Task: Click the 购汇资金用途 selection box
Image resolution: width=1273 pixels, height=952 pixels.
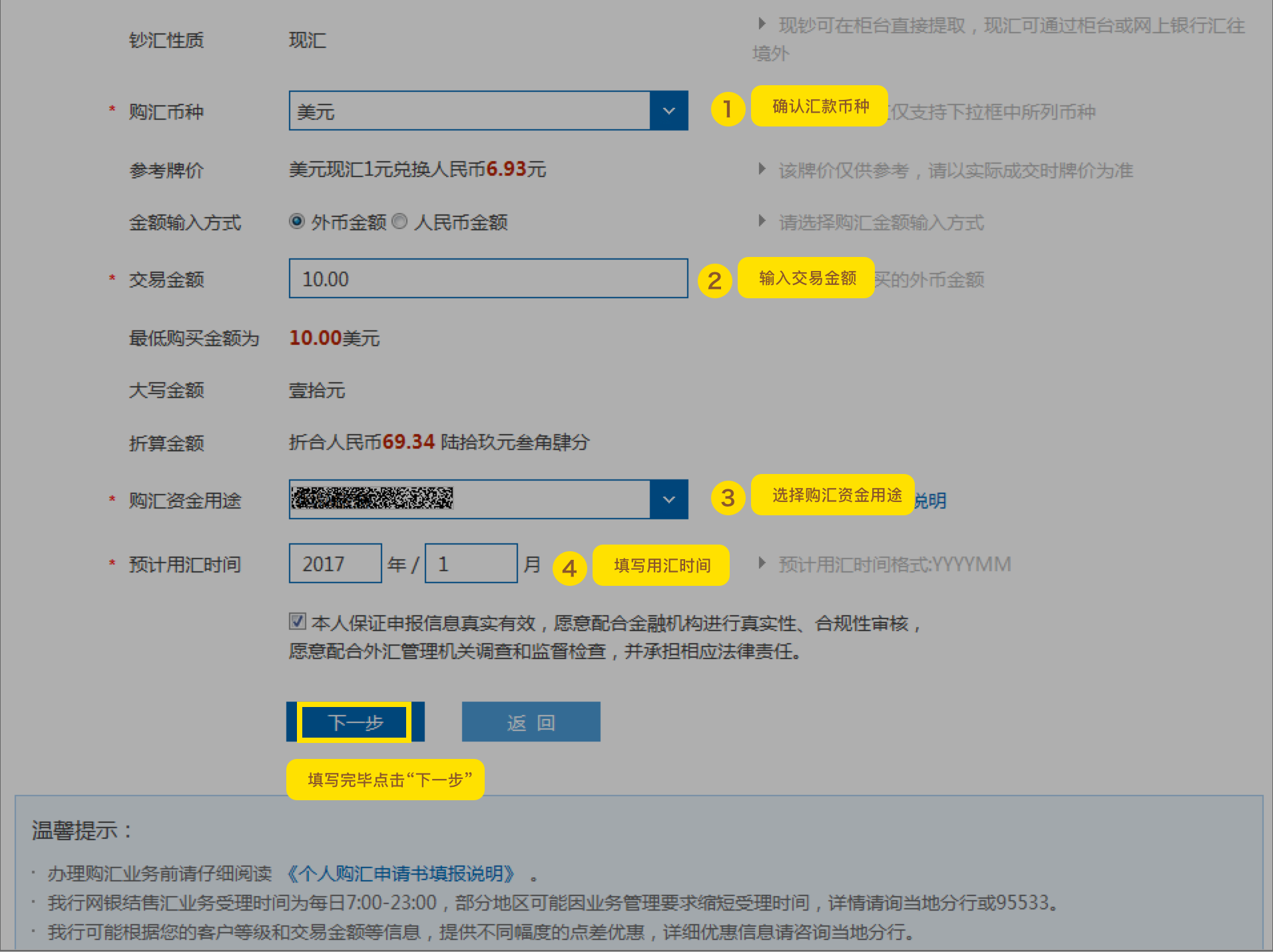Action: tap(488, 499)
